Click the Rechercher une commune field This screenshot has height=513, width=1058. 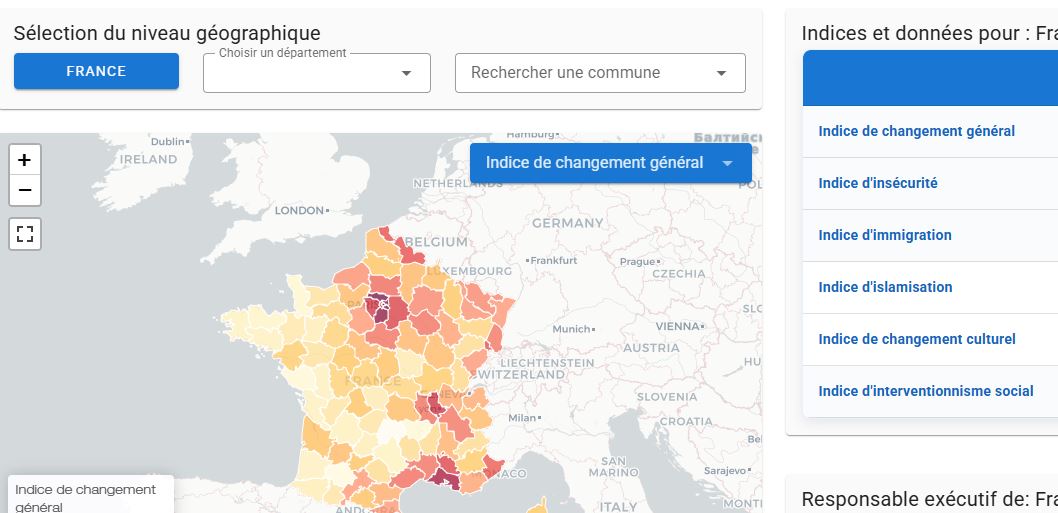coord(585,73)
